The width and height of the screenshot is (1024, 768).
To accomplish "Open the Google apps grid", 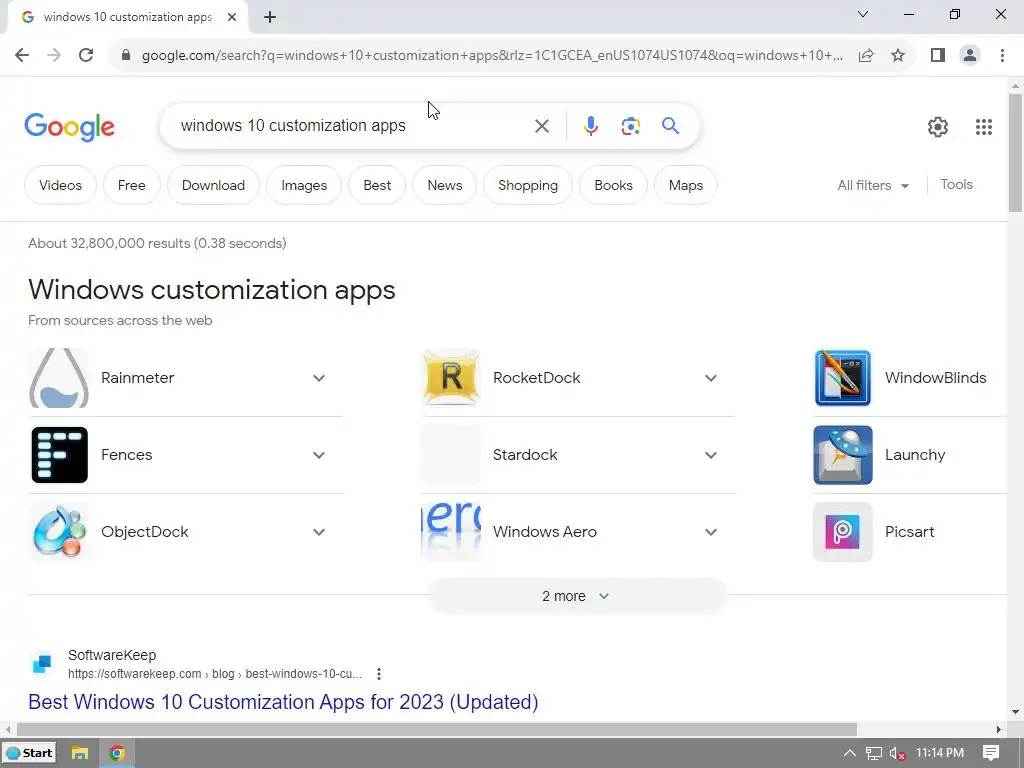I will tap(984, 127).
